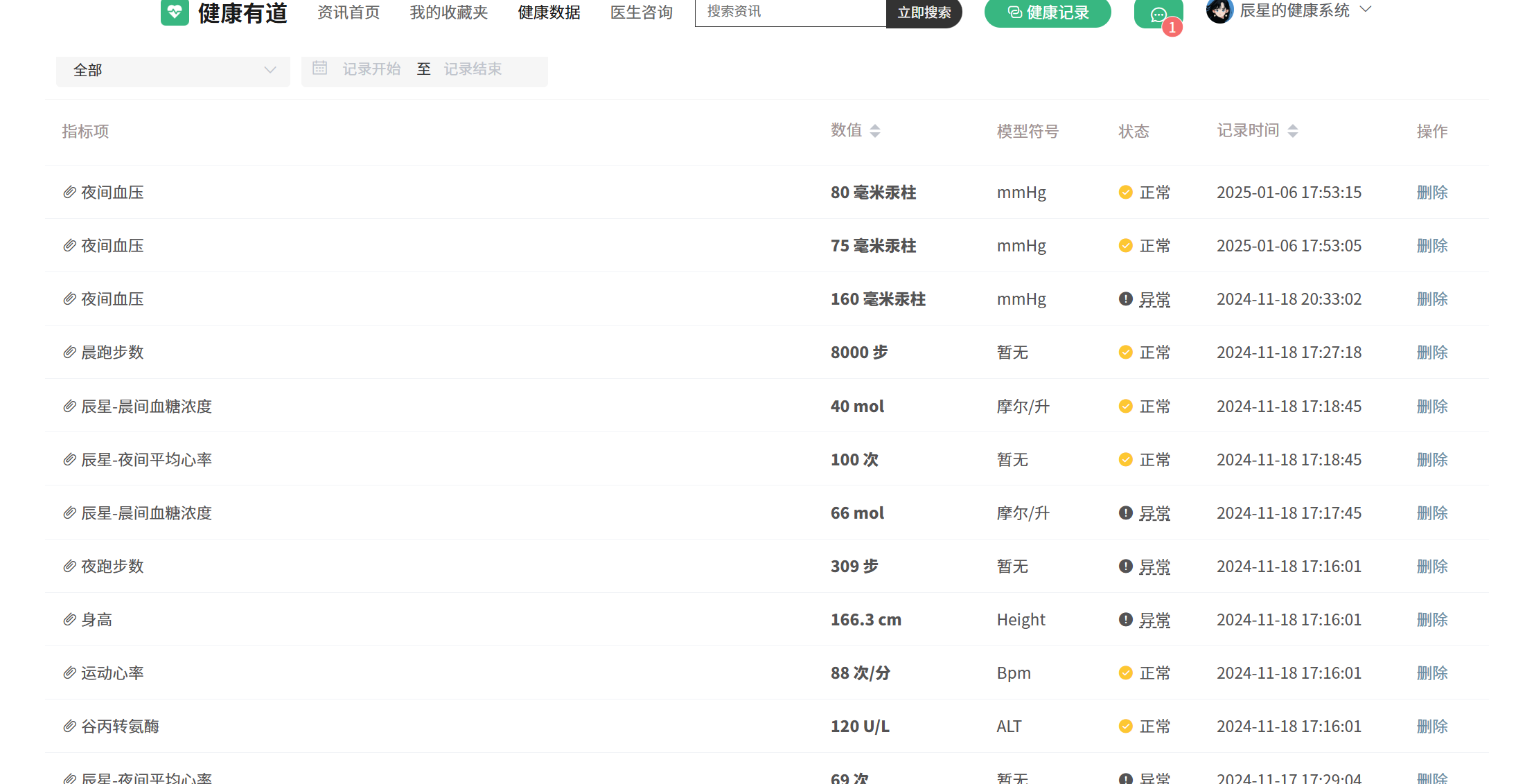Click the 健康记录 green button
Viewport: 1534px width, 784px height.
(1047, 12)
